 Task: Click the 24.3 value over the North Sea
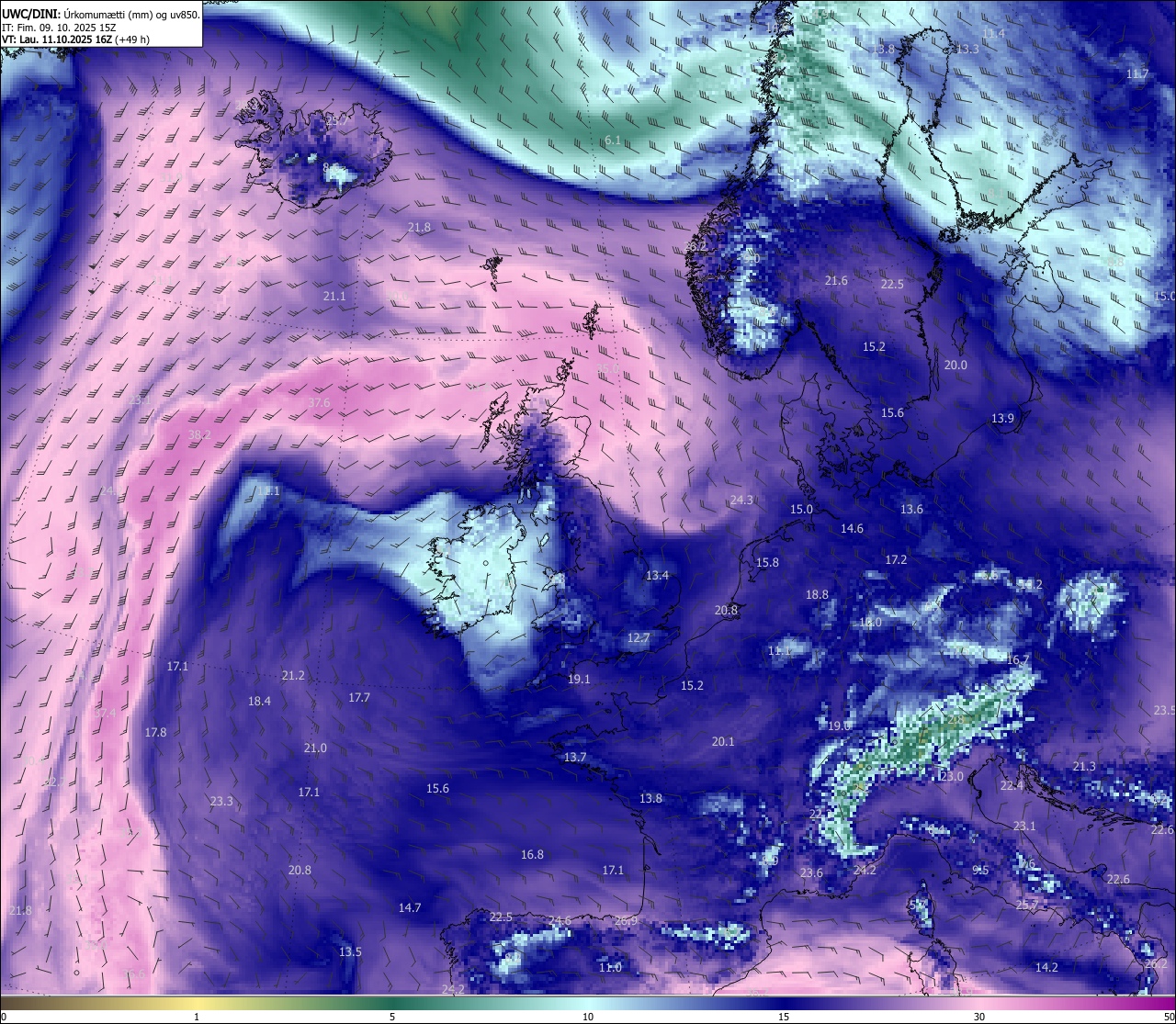pos(741,500)
